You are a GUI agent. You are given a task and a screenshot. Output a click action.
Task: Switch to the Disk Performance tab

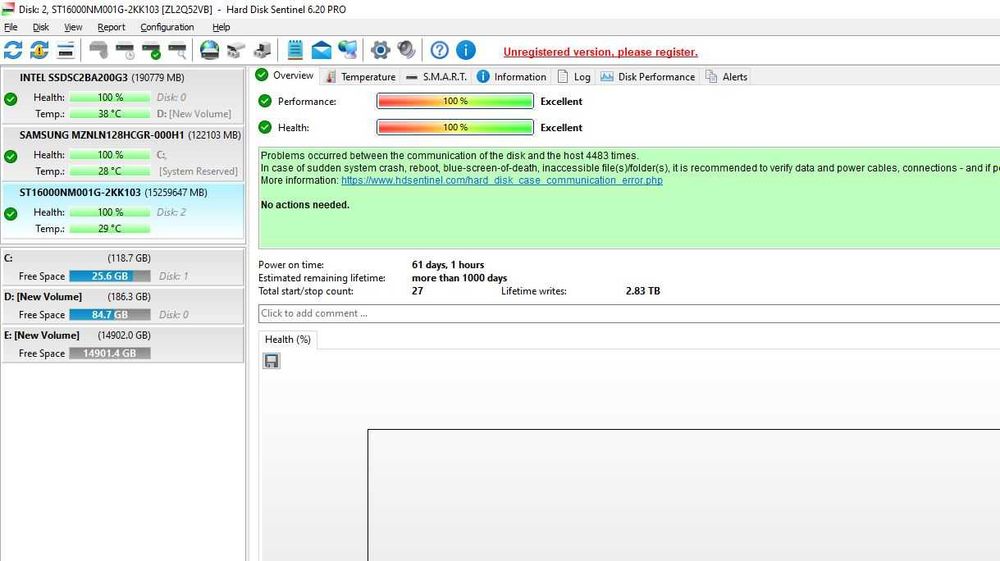point(648,76)
